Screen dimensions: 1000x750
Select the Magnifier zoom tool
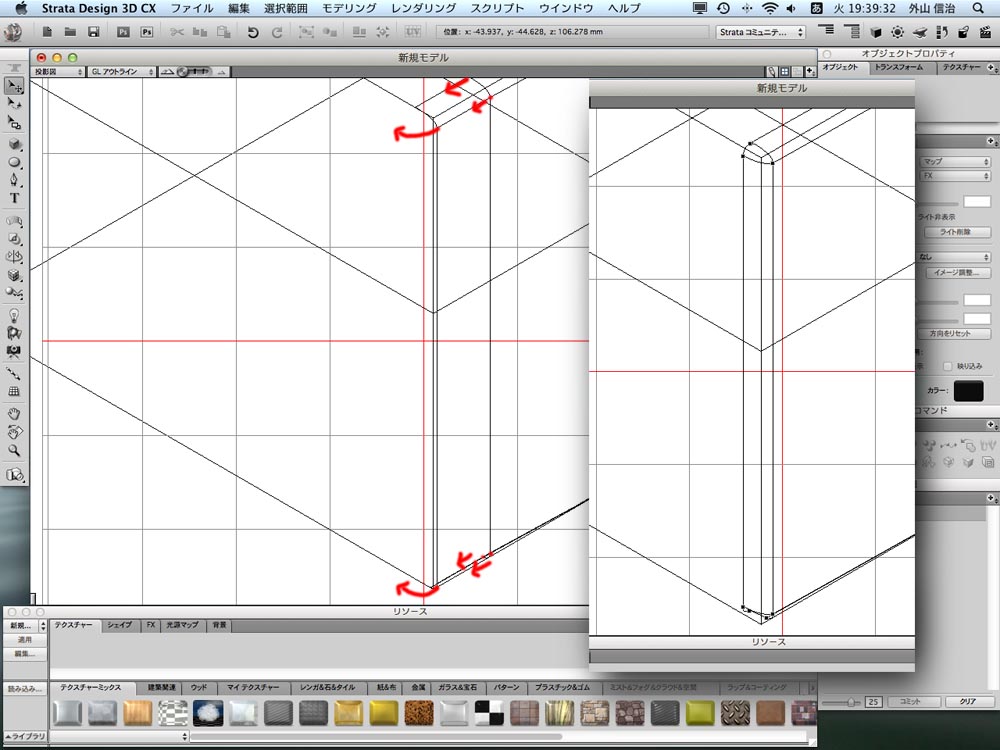pos(14,450)
